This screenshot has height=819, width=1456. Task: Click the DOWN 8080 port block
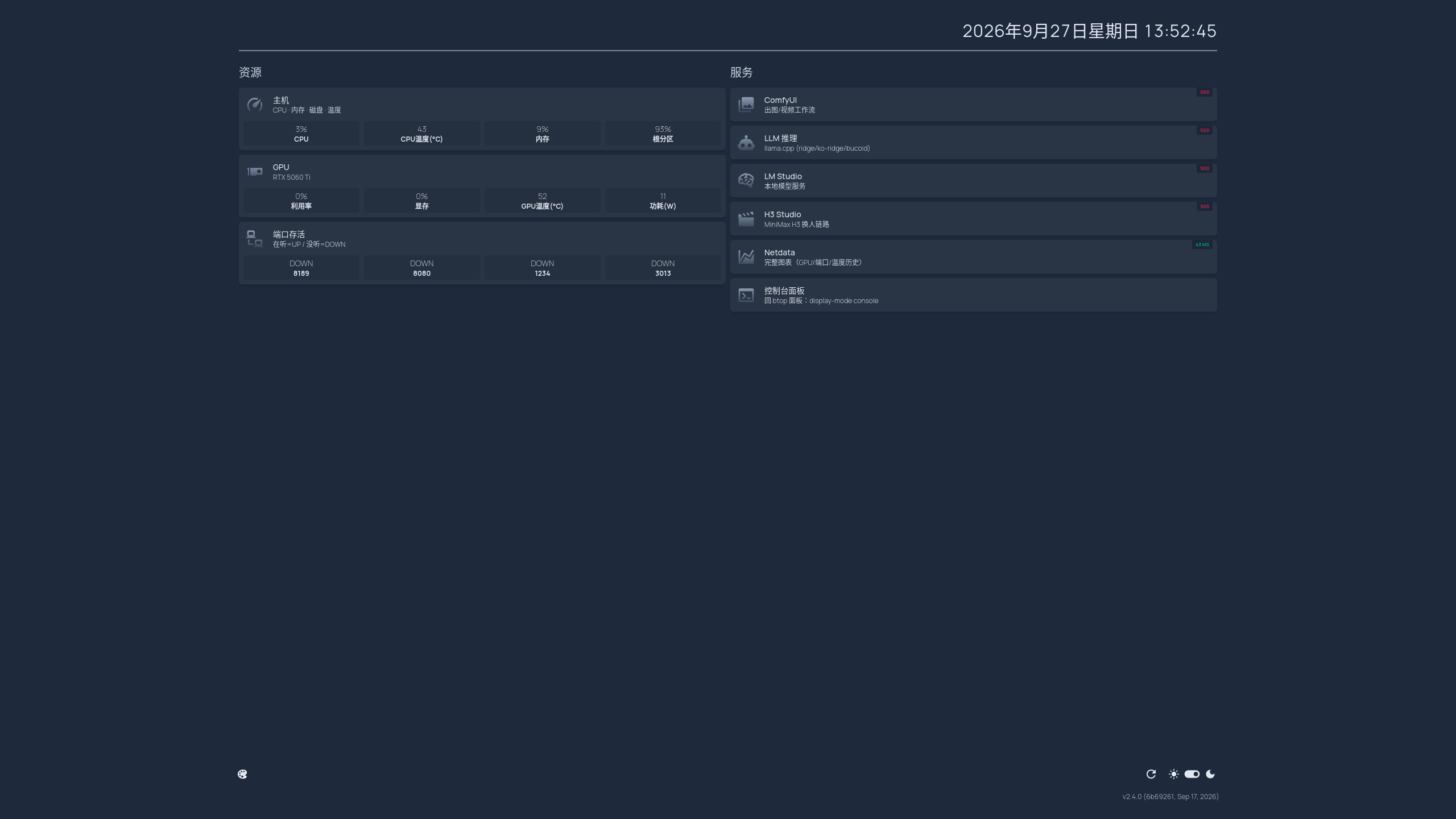click(422, 268)
